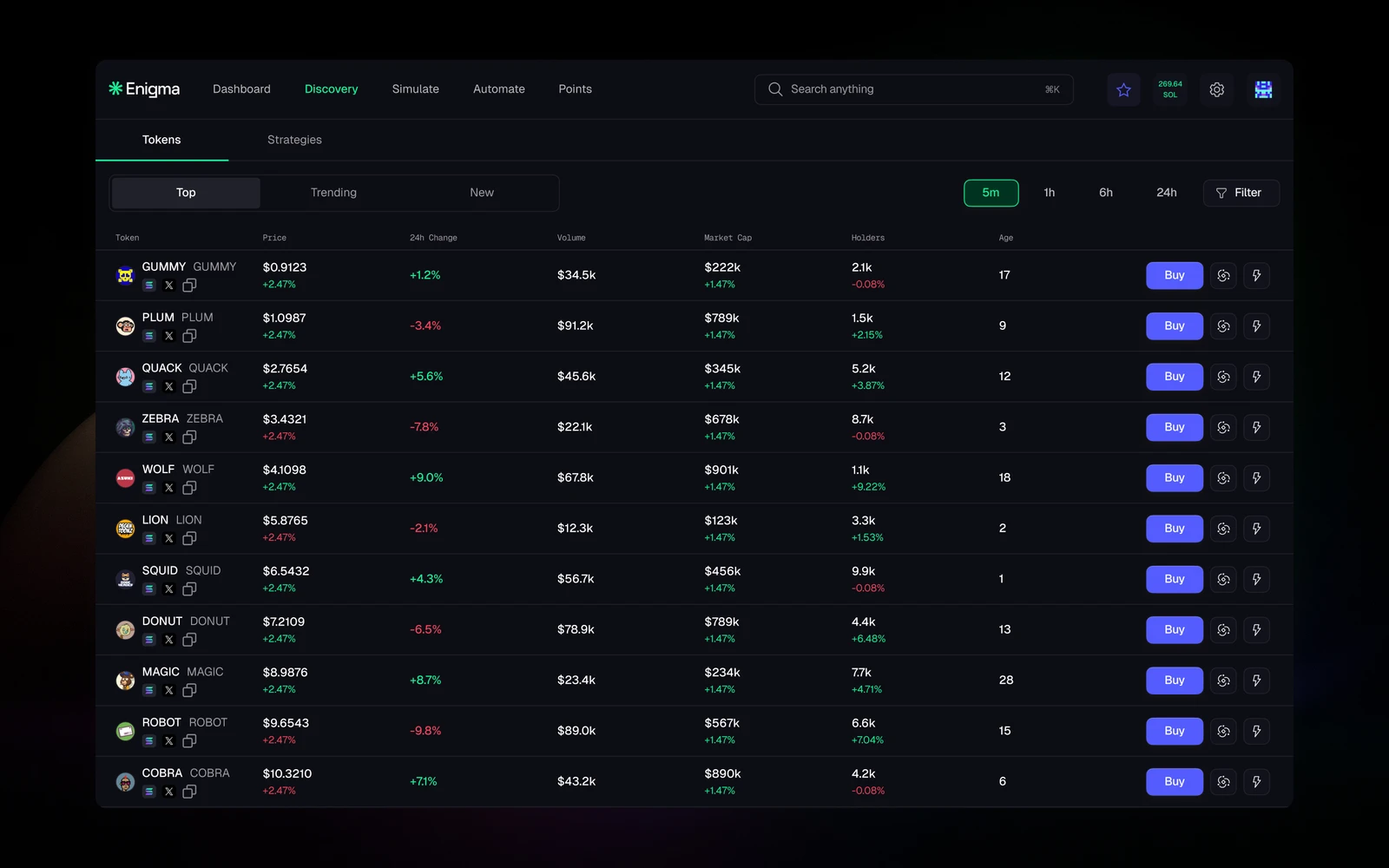Open the Simulate menu item

(x=415, y=89)
